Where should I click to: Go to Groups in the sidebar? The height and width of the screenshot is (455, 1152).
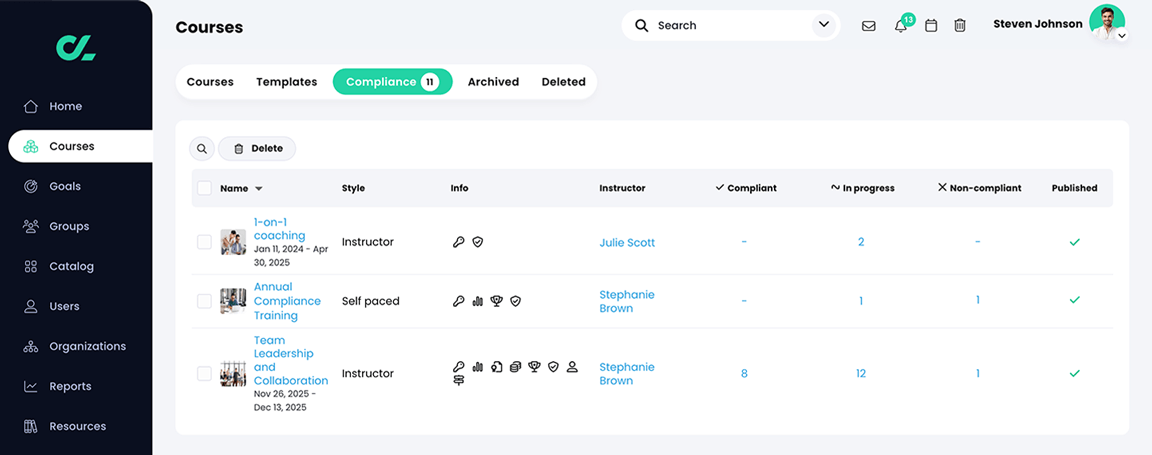[x=56, y=226]
